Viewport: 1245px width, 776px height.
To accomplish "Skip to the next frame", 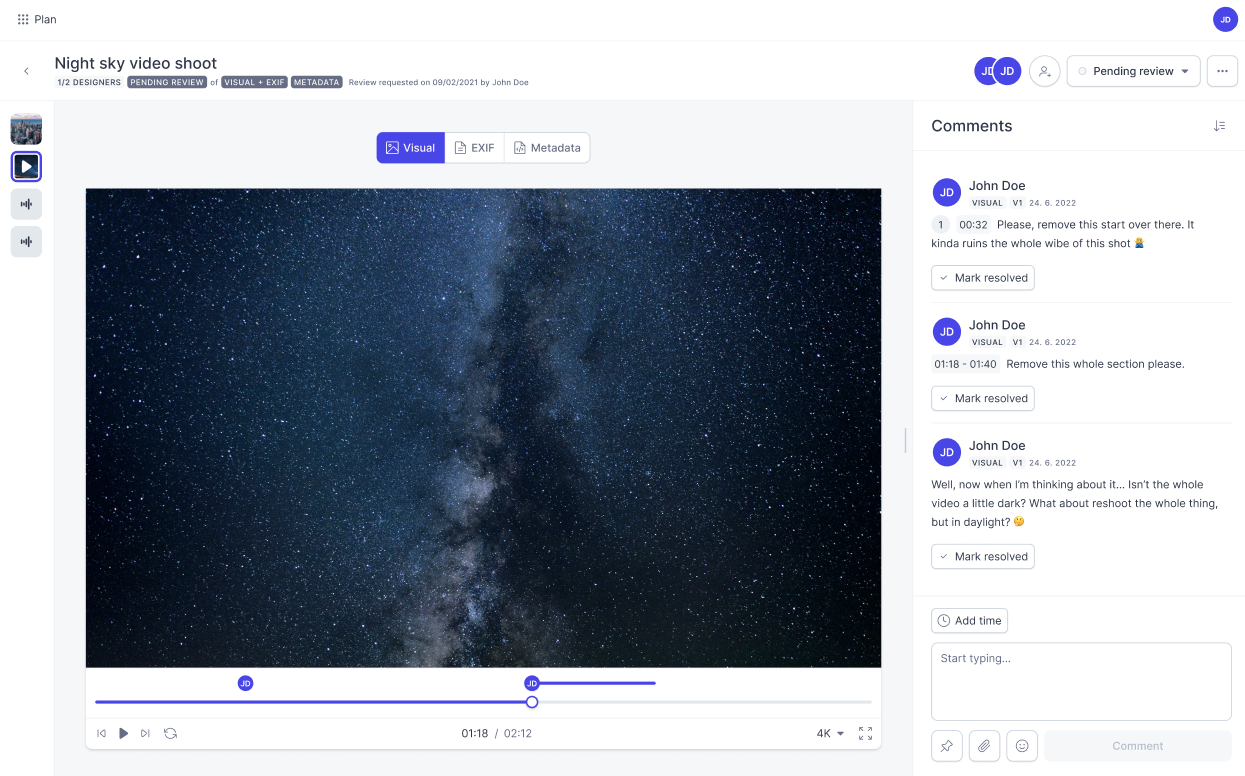I will 145,733.
